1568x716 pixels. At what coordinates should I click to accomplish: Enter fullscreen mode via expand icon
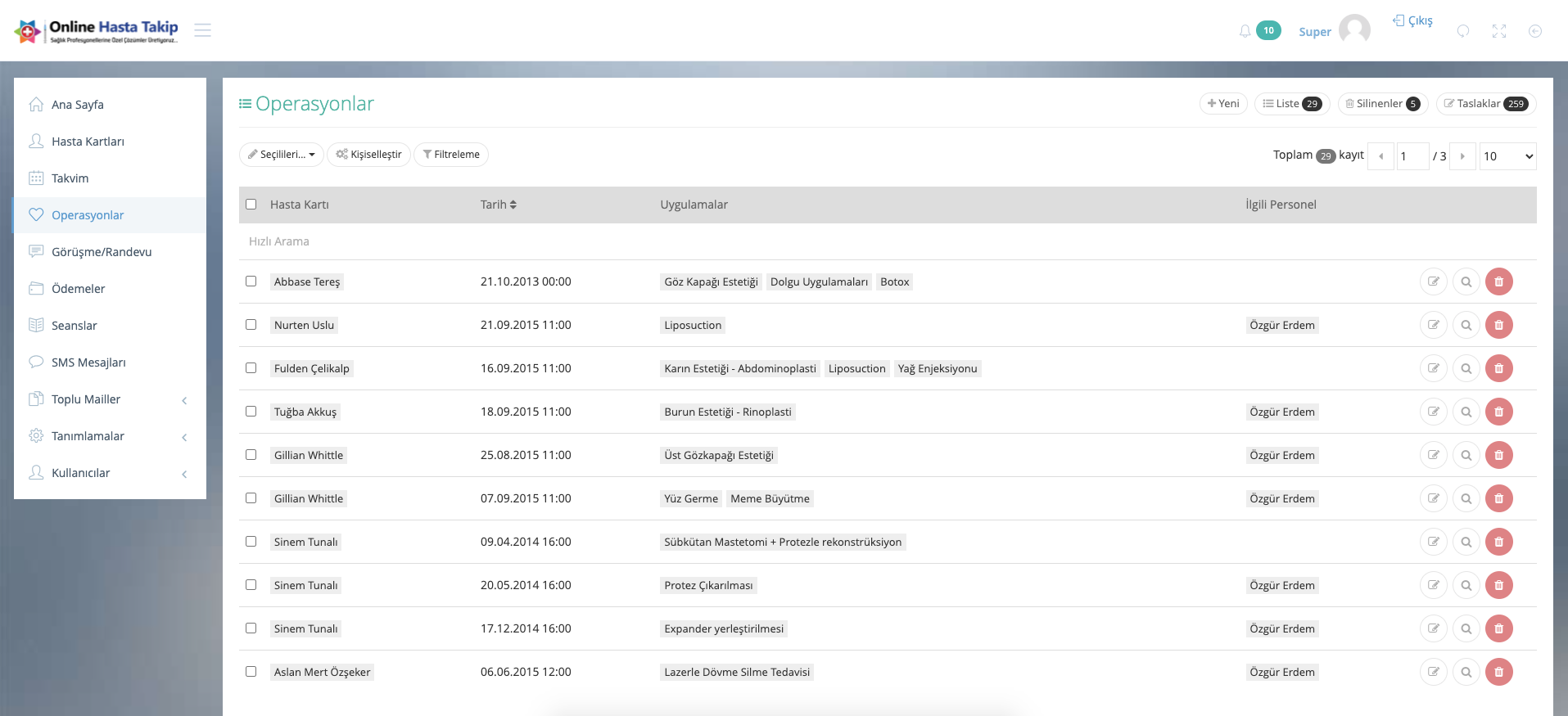coord(1498,31)
